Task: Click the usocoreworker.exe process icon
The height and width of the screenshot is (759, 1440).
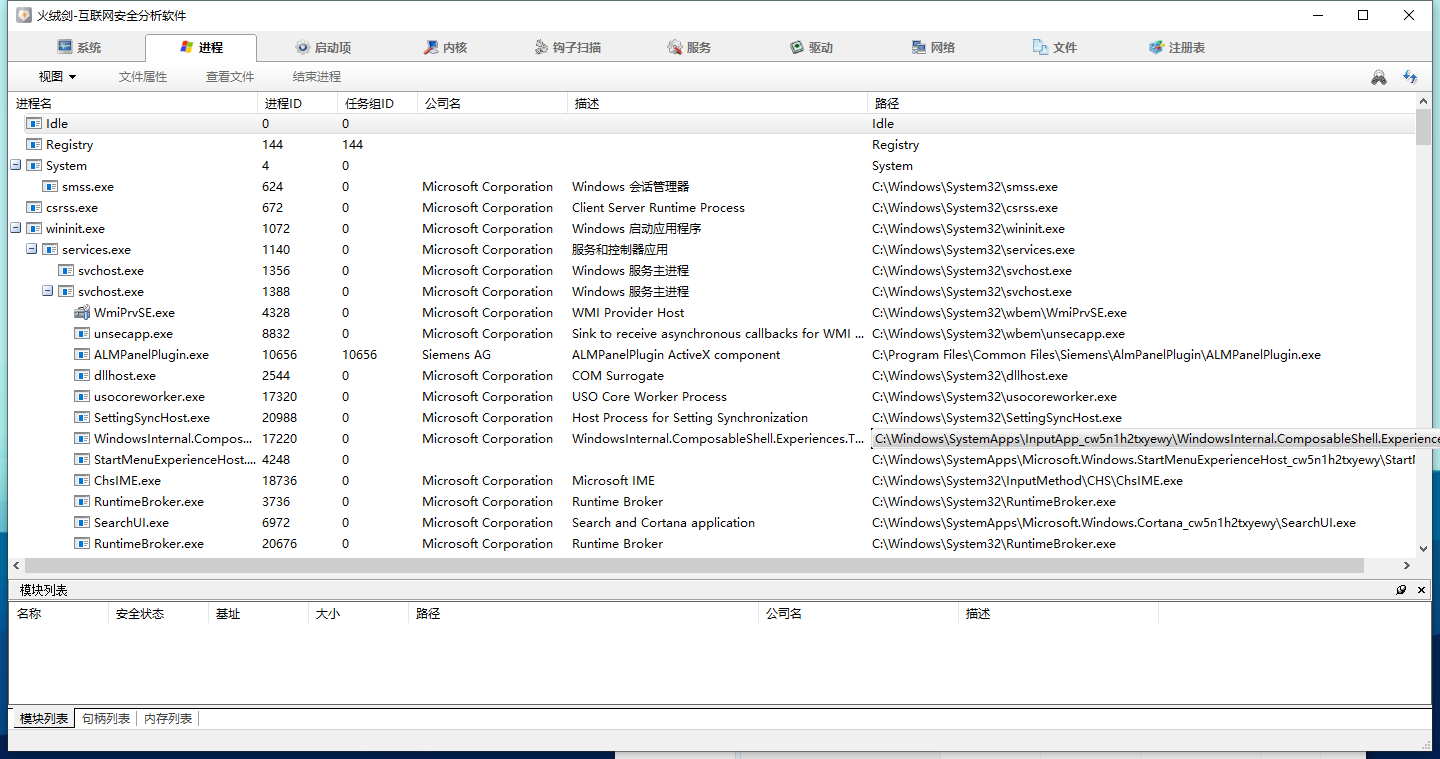Action: [x=82, y=397]
